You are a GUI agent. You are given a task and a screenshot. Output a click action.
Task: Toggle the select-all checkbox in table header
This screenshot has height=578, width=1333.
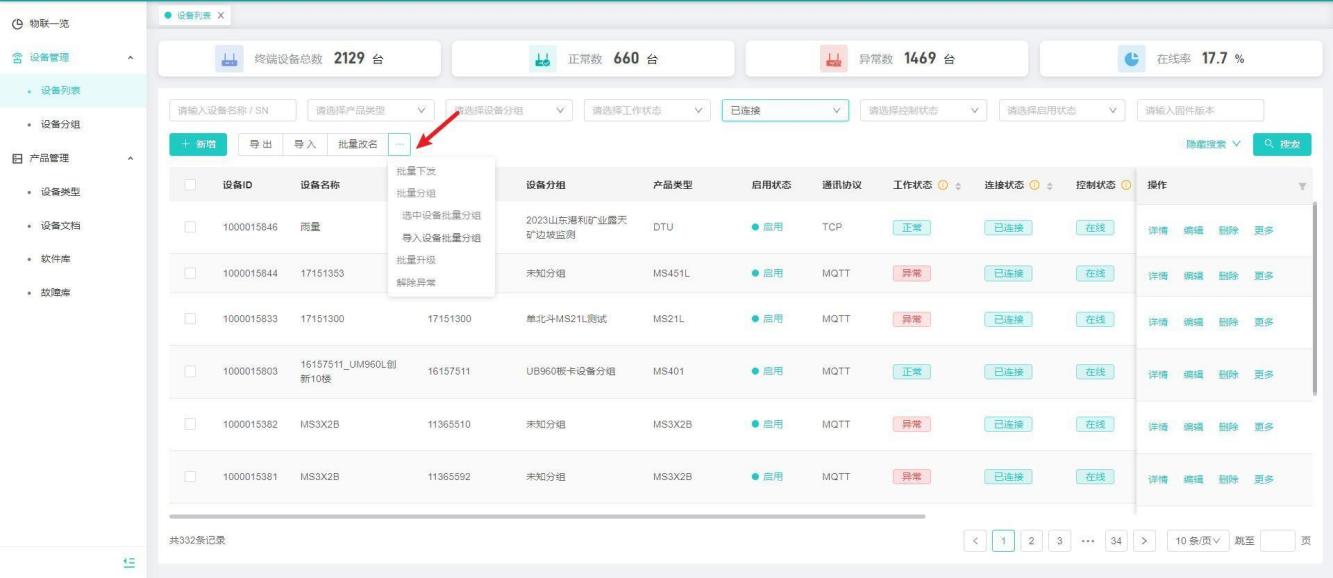click(x=190, y=185)
